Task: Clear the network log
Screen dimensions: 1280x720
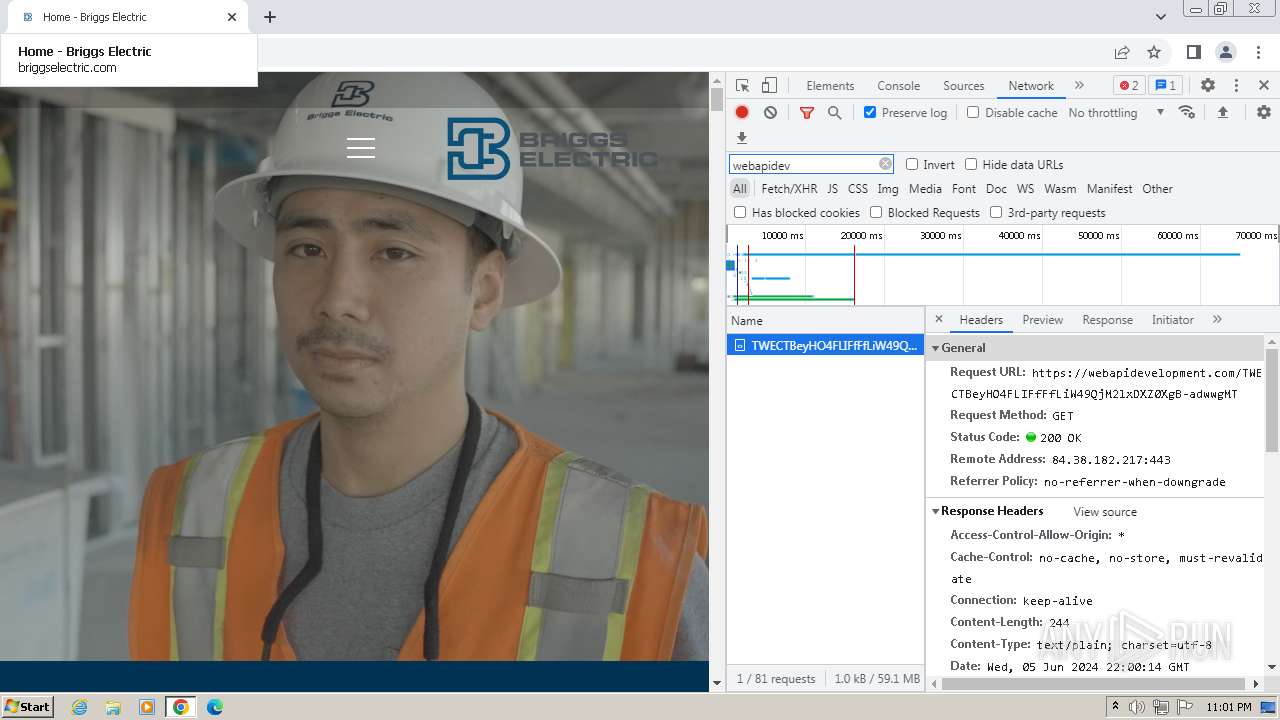Action: pyautogui.click(x=770, y=113)
